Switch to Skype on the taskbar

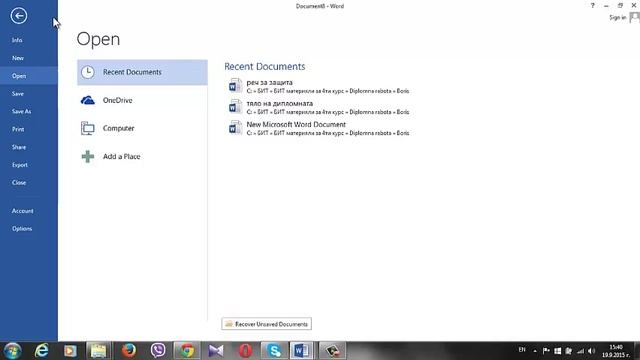[274, 351]
